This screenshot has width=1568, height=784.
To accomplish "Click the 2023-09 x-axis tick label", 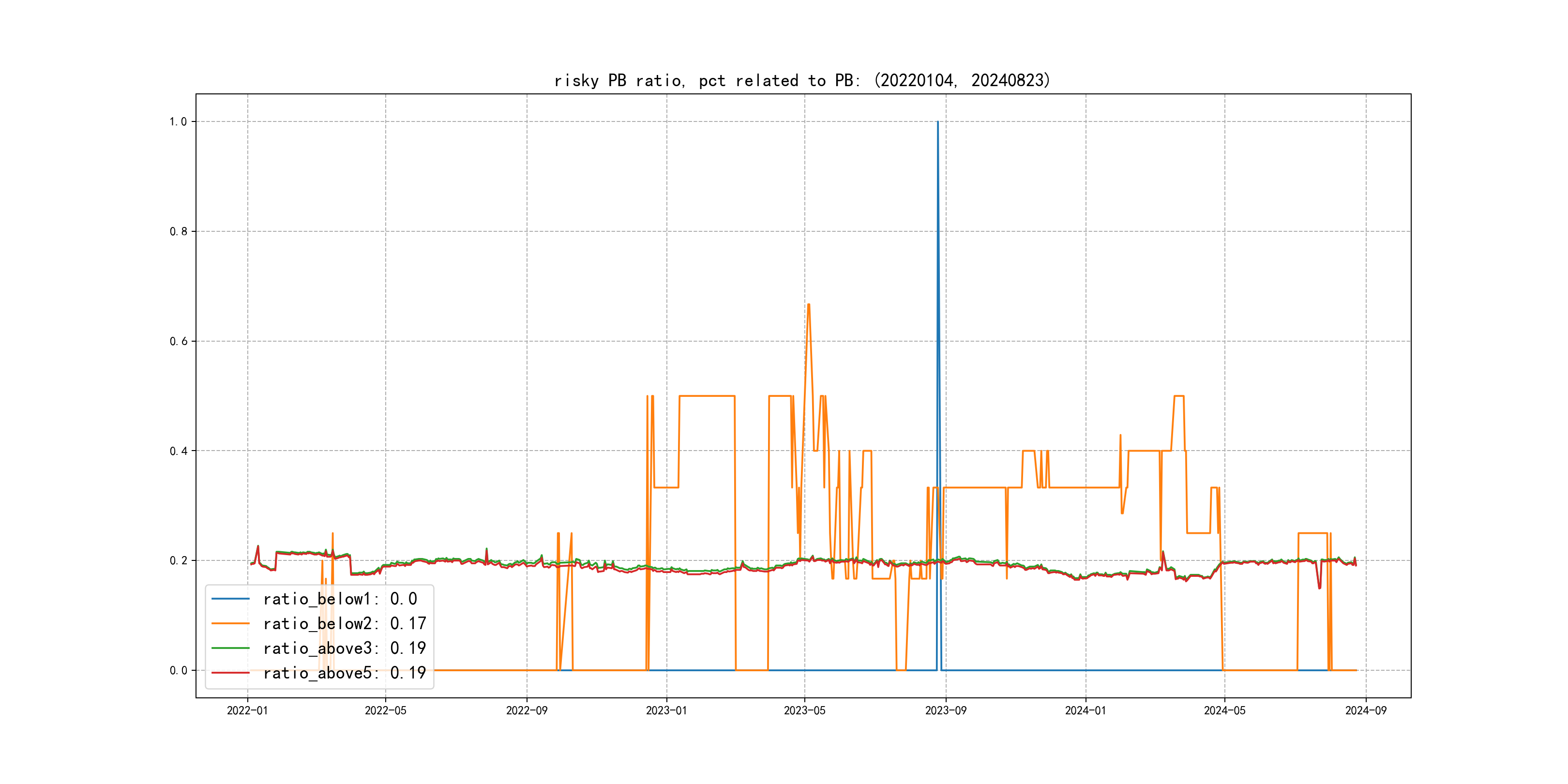I will point(945,710).
